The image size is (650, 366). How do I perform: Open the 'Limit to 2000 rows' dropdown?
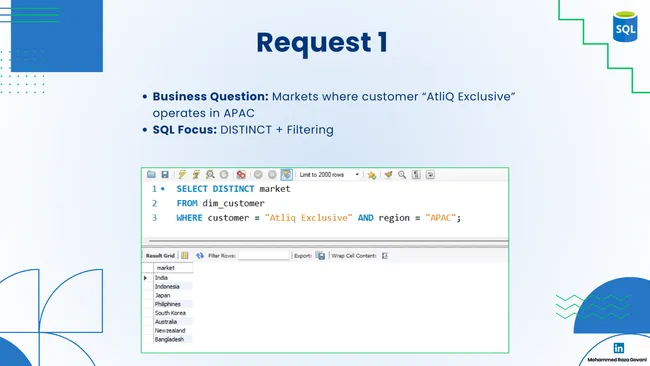coord(329,175)
